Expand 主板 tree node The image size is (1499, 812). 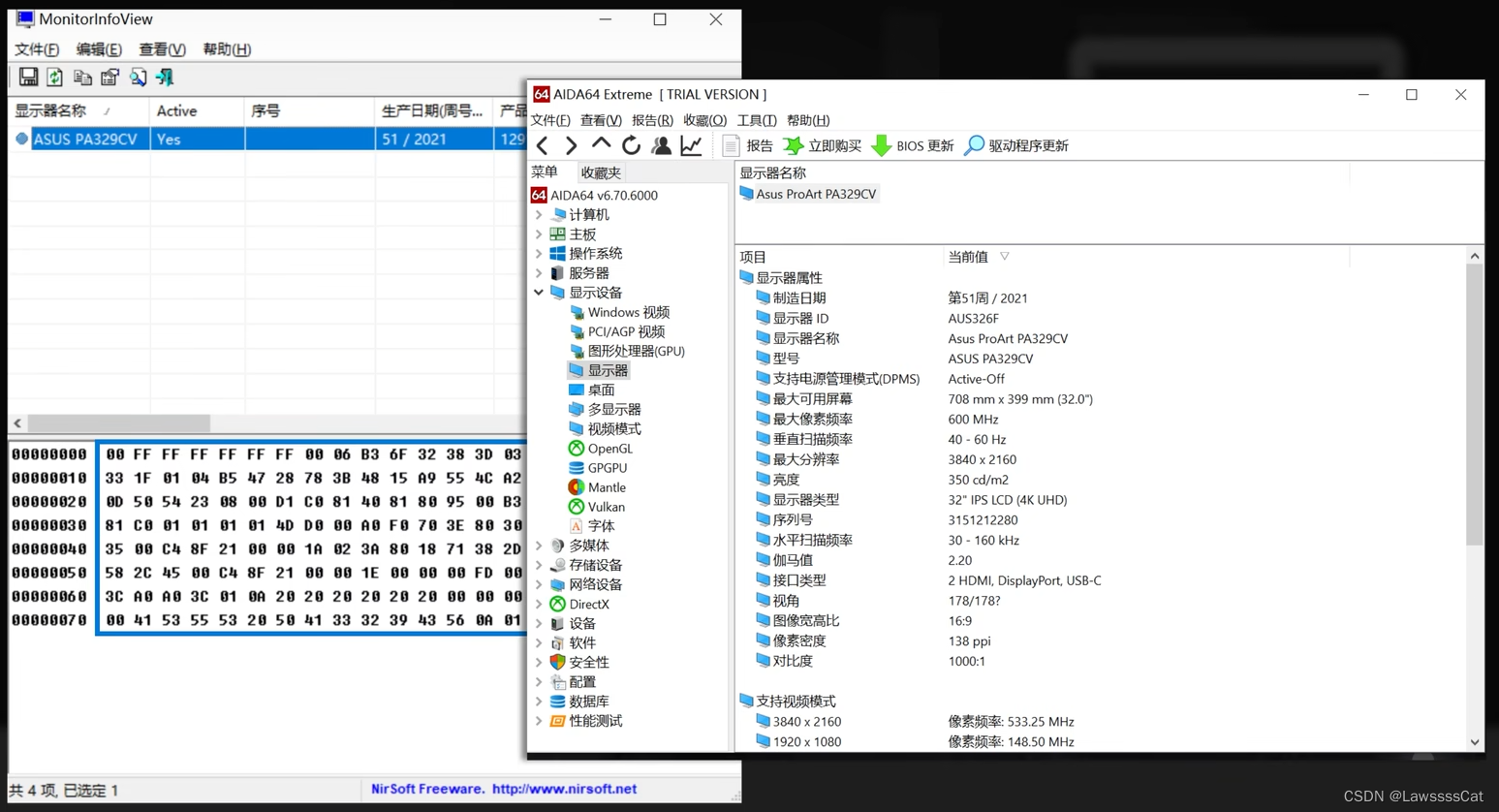(x=540, y=234)
